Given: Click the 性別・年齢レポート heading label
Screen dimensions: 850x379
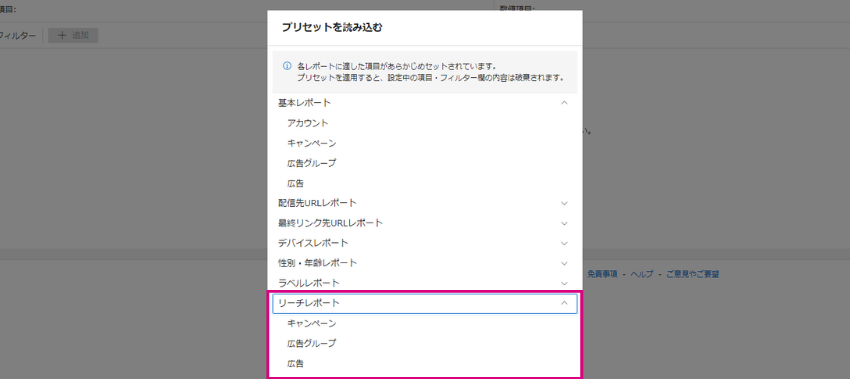Looking at the screenshot, I should click(x=318, y=263).
